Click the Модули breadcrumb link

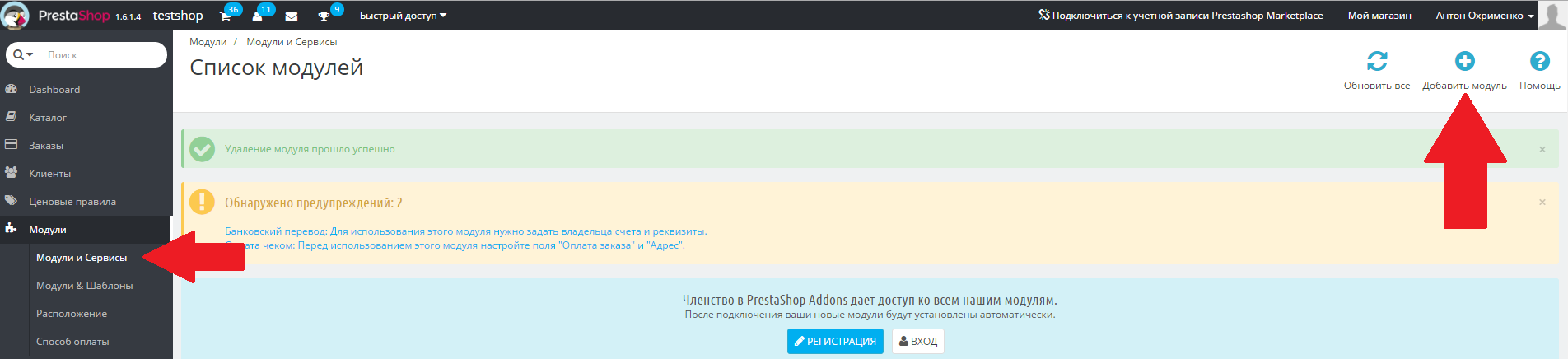208,42
